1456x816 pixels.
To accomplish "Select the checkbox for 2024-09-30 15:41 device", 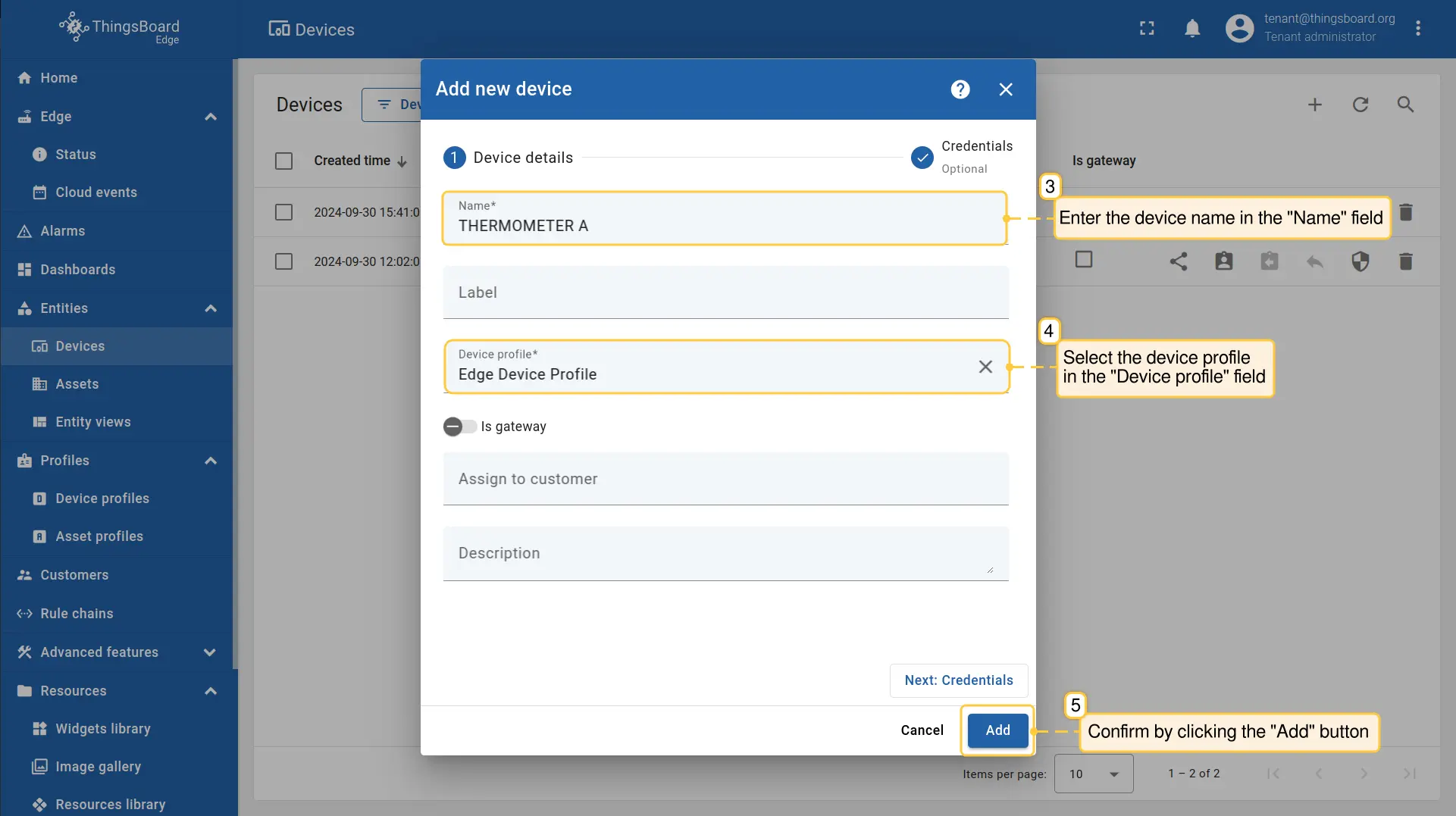I will coord(283,212).
